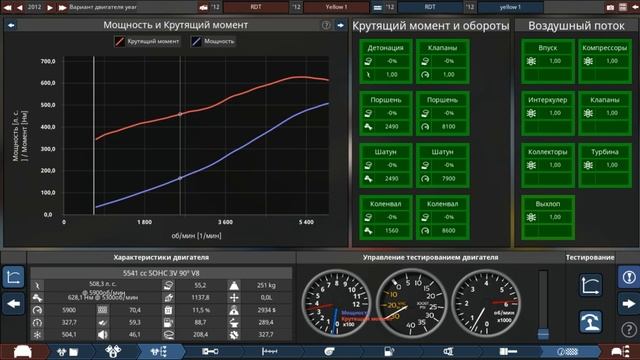Open the tab right of the exhaust tab

pyautogui.click(x=508, y=351)
